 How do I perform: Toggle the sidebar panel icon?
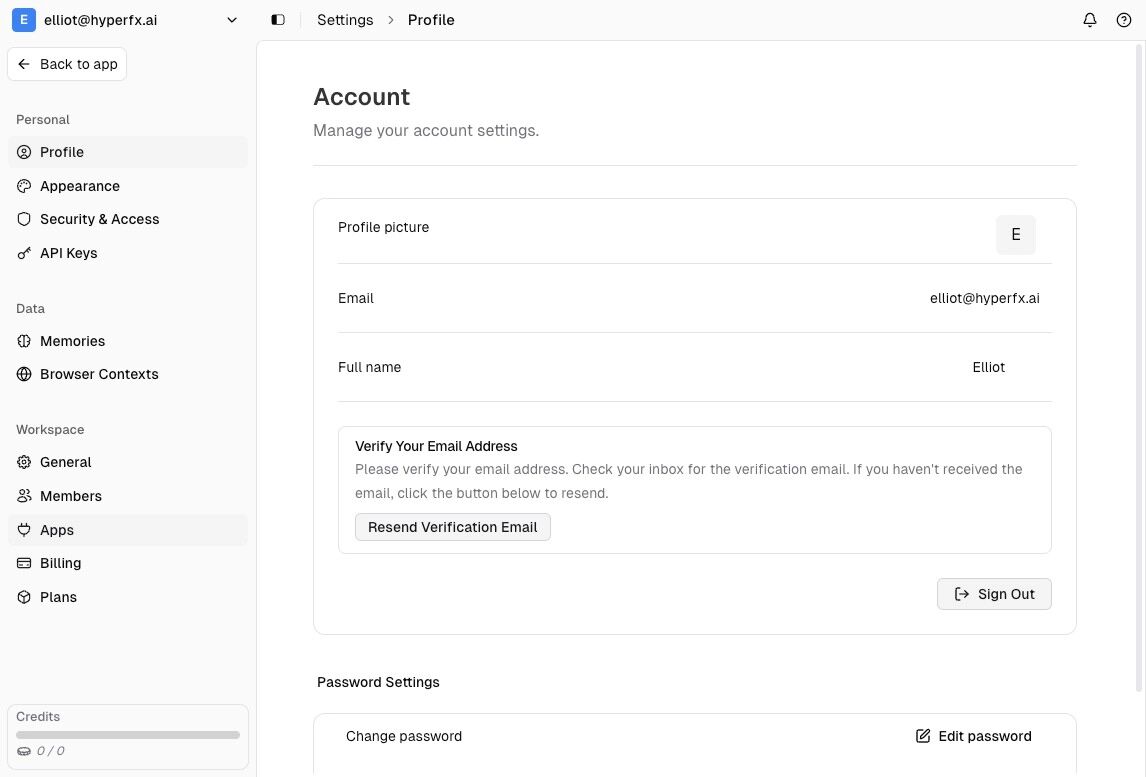pos(278,20)
